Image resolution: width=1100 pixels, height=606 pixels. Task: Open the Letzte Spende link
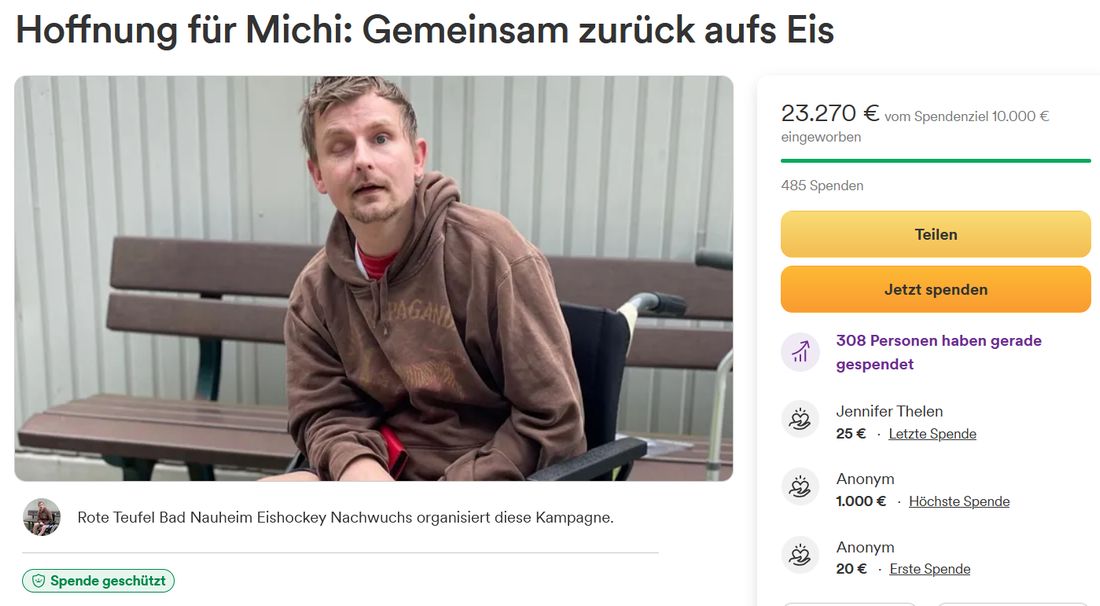[x=932, y=434]
